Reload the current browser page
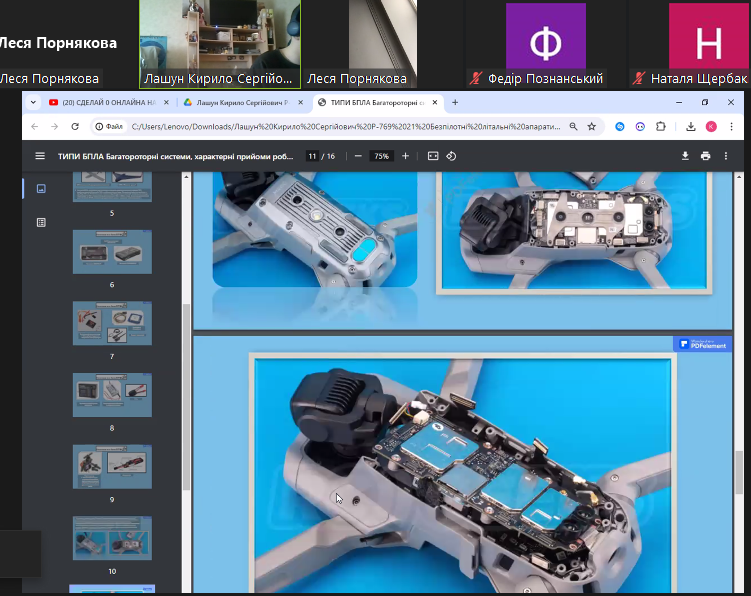The height and width of the screenshot is (596, 751). coord(75,126)
